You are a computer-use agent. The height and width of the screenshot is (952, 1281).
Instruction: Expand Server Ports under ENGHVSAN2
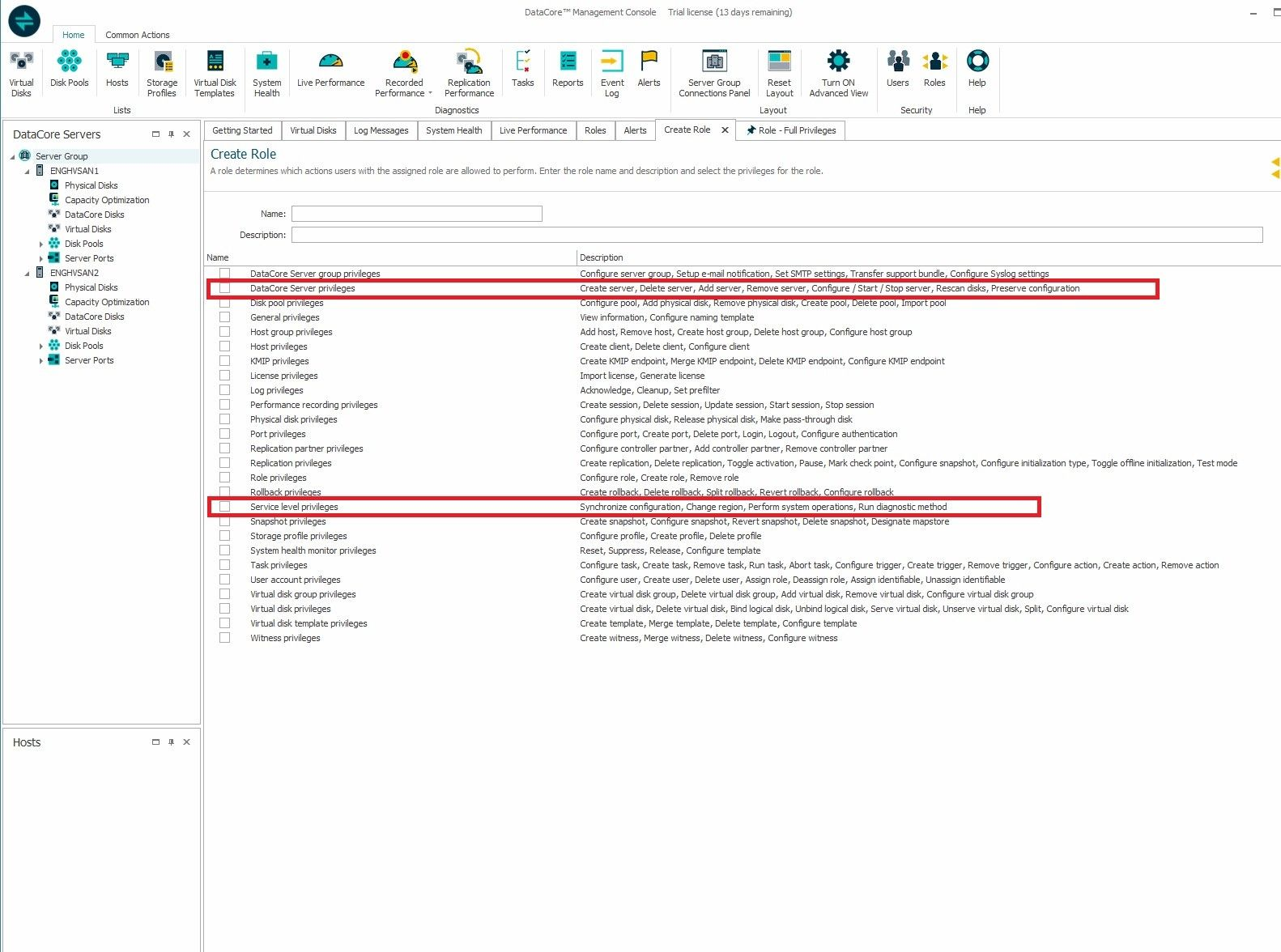(x=41, y=360)
